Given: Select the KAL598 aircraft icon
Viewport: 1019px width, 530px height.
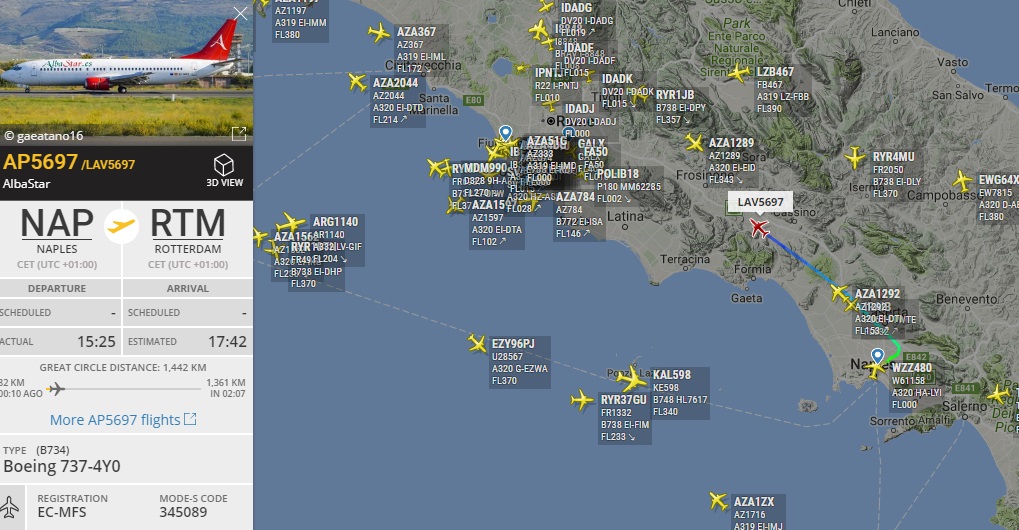Looking at the screenshot, I should point(632,378).
